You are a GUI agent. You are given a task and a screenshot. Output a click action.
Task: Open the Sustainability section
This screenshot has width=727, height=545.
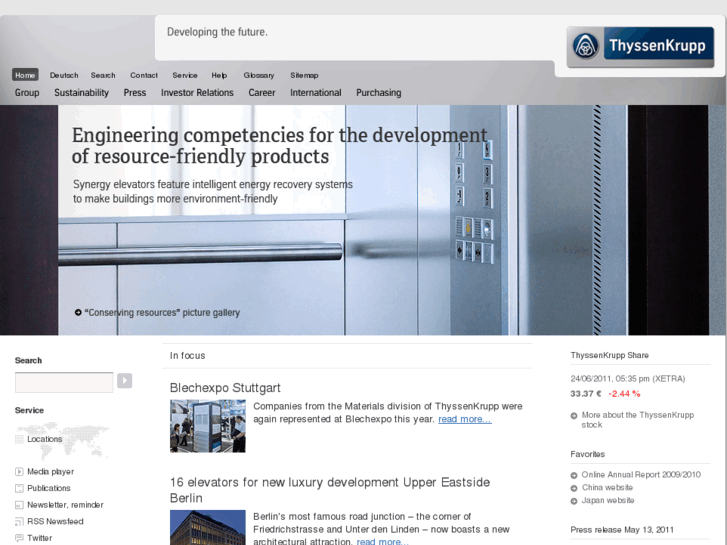click(82, 93)
